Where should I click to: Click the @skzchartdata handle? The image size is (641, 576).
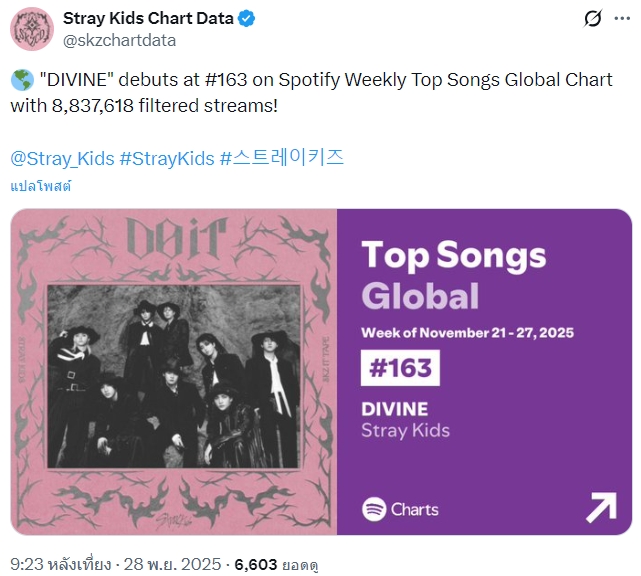(120, 40)
